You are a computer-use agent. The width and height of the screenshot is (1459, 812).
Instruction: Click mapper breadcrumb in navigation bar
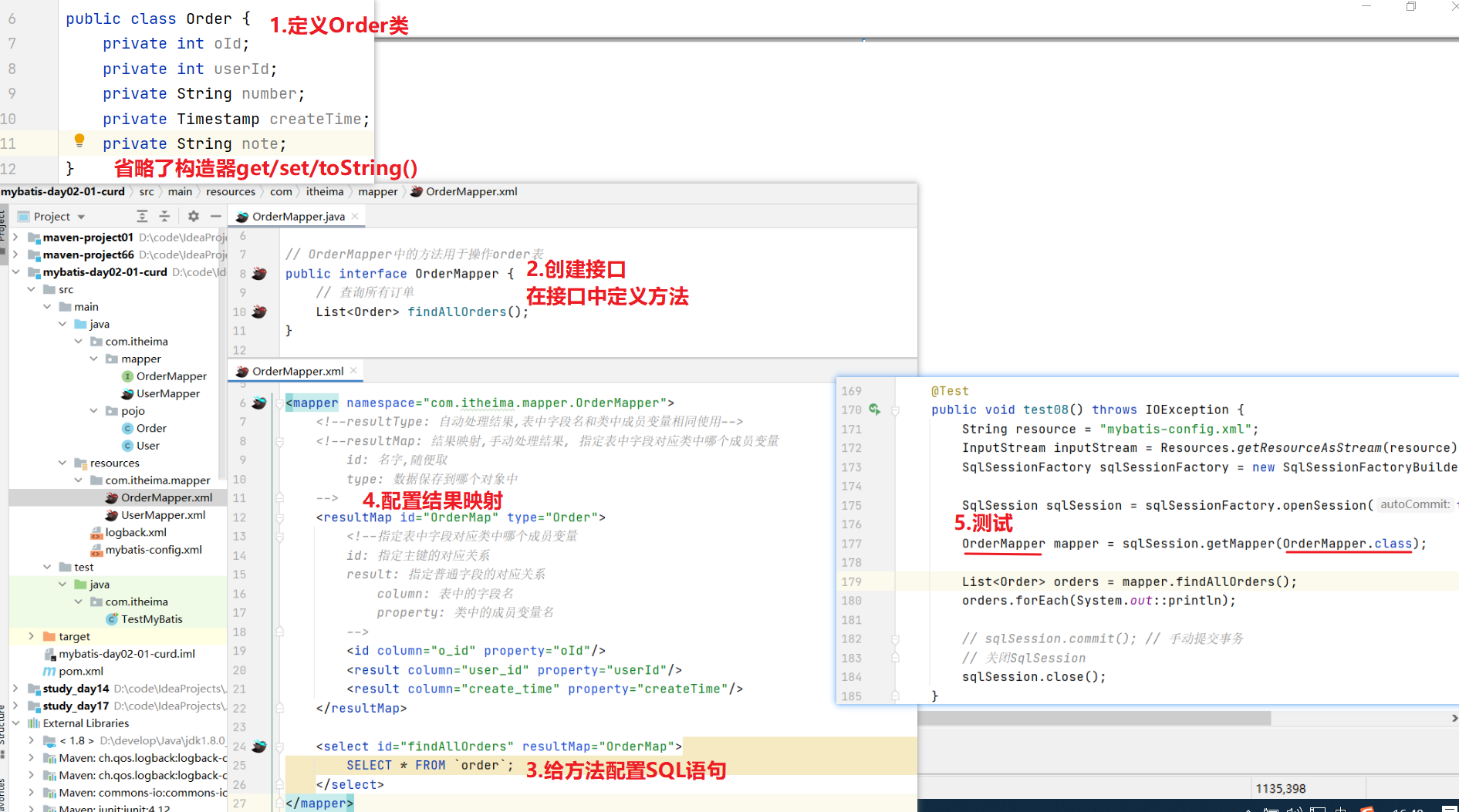[378, 192]
